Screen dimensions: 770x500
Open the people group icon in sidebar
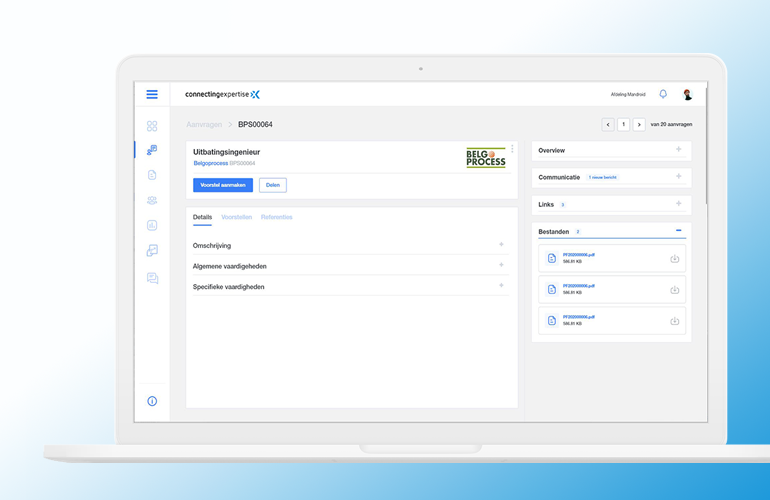click(x=152, y=200)
